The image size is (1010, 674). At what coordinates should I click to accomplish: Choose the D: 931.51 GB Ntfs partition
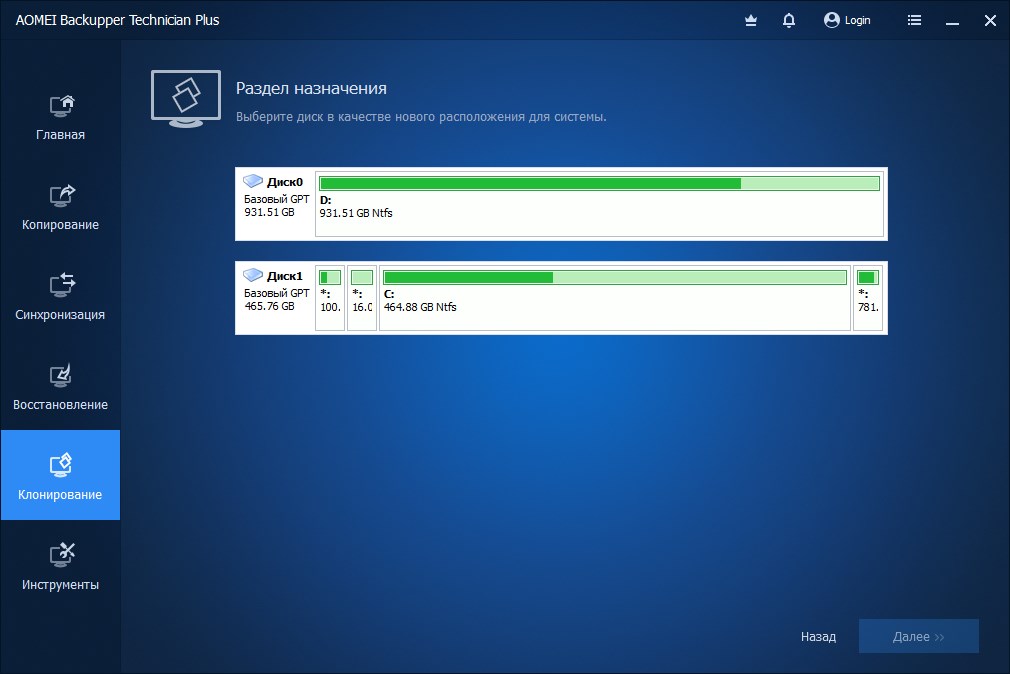(x=599, y=204)
